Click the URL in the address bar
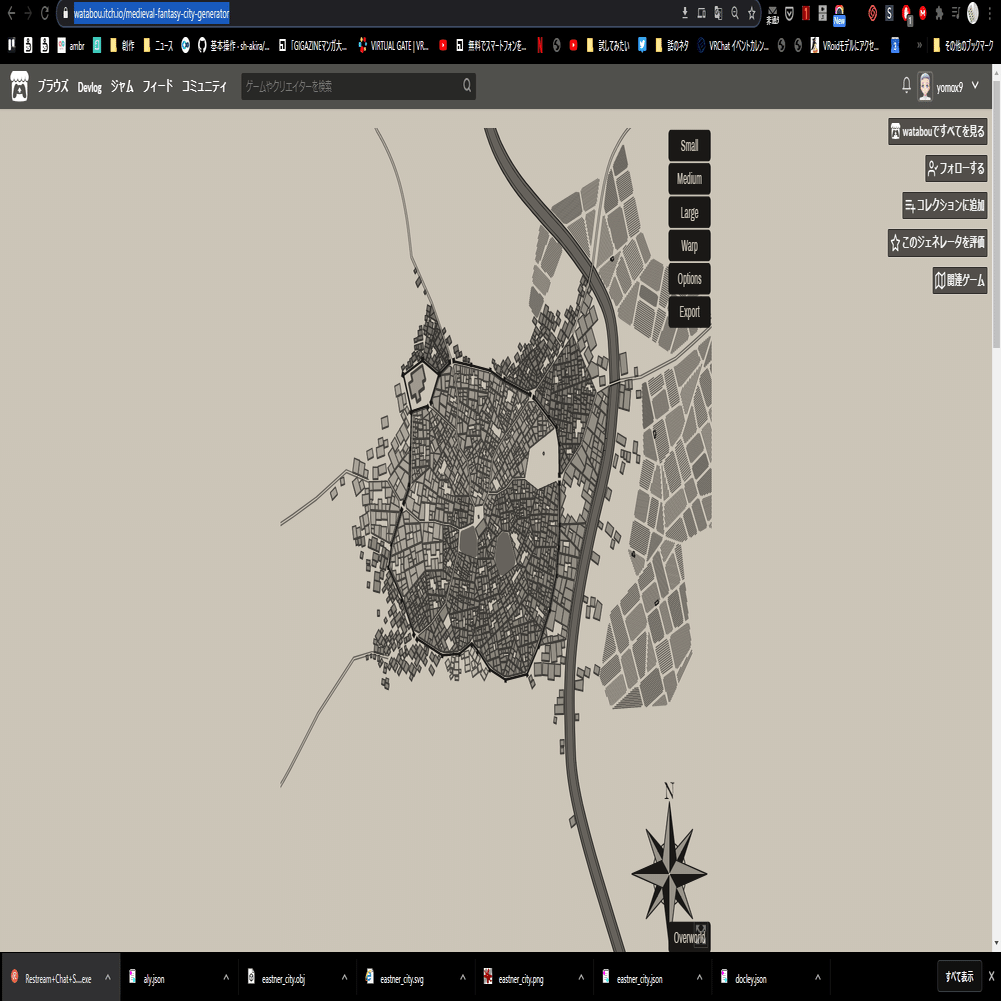Image resolution: width=1001 pixels, height=1001 pixels. coord(151,13)
